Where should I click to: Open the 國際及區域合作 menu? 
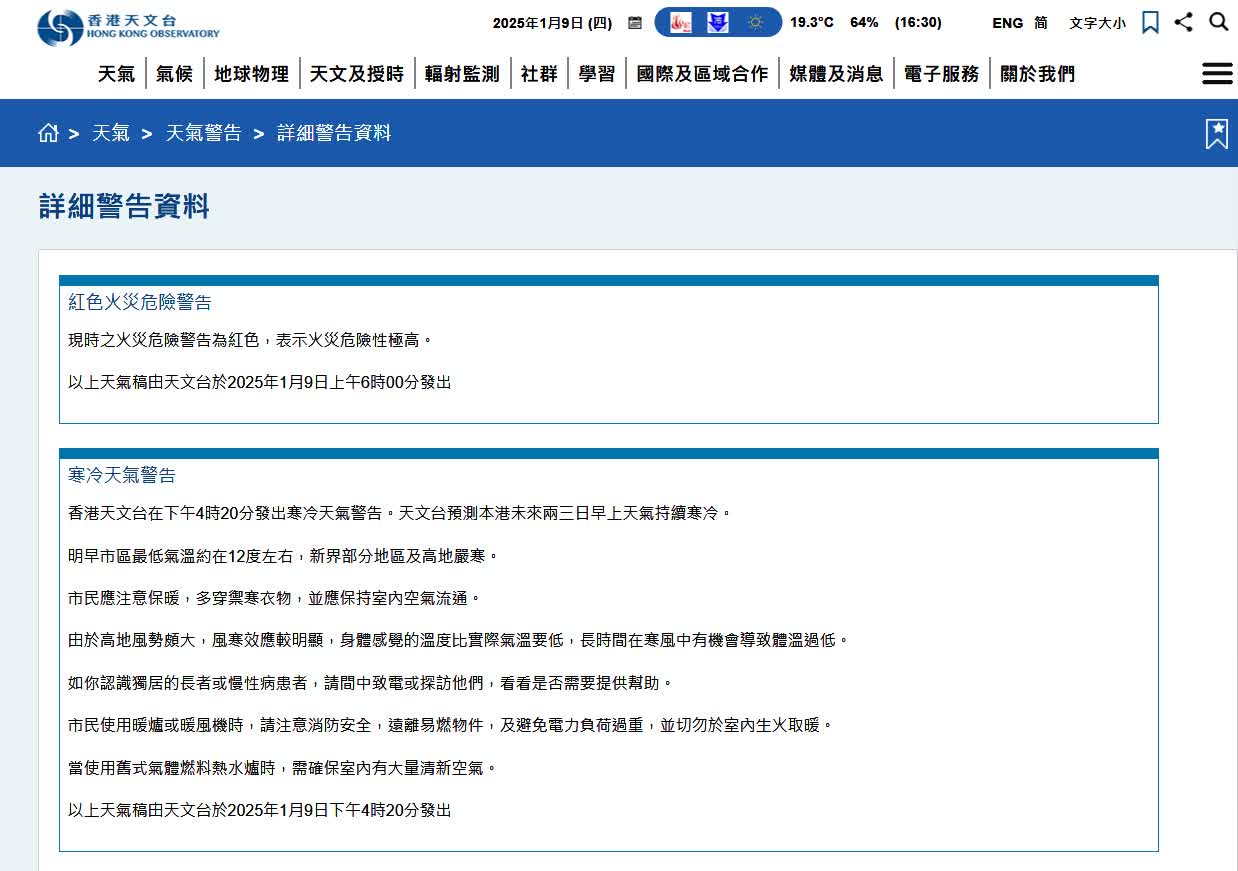[702, 72]
